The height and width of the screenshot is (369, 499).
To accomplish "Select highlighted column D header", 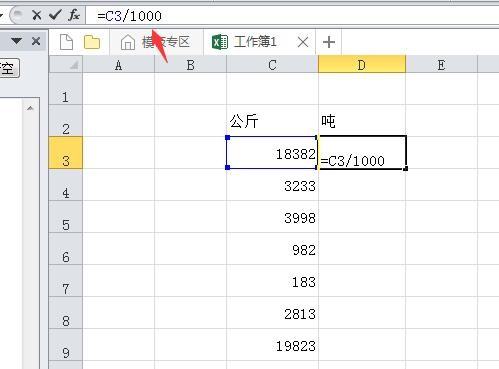I will tap(362, 64).
